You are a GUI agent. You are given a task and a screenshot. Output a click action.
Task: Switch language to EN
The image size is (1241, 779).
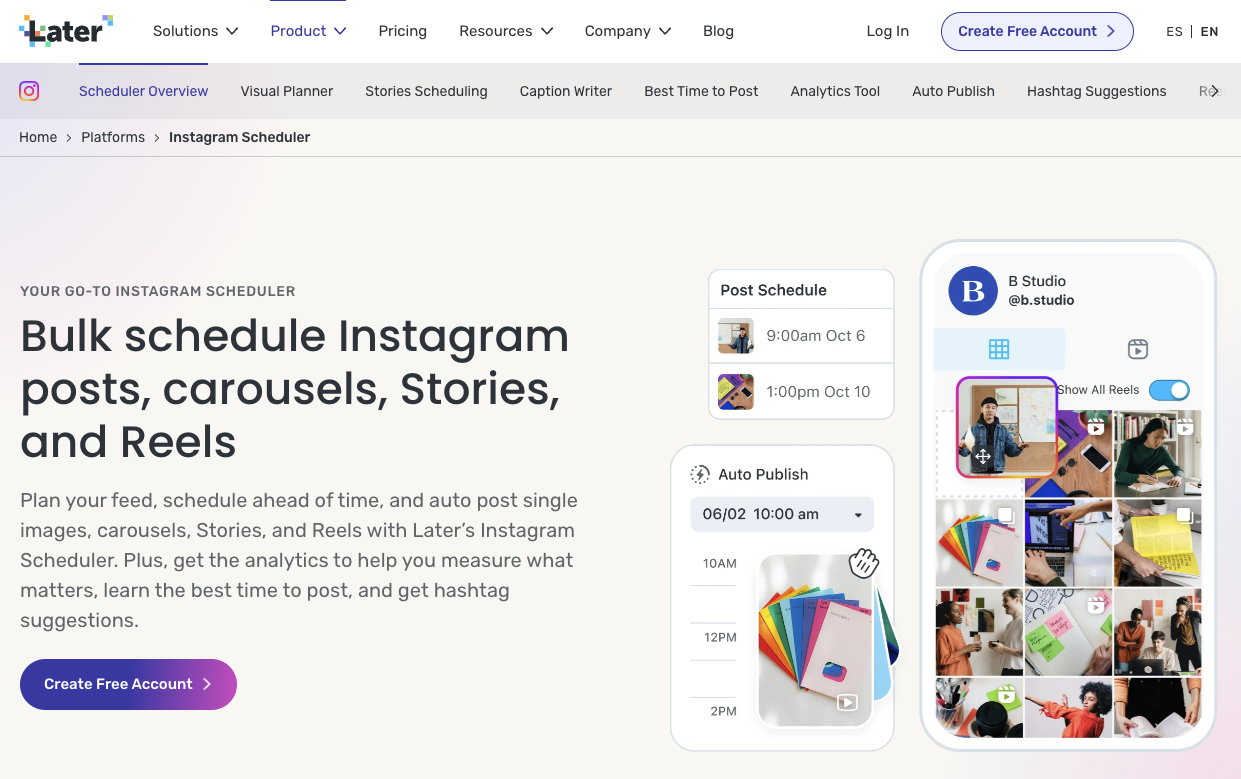(1209, 31)
